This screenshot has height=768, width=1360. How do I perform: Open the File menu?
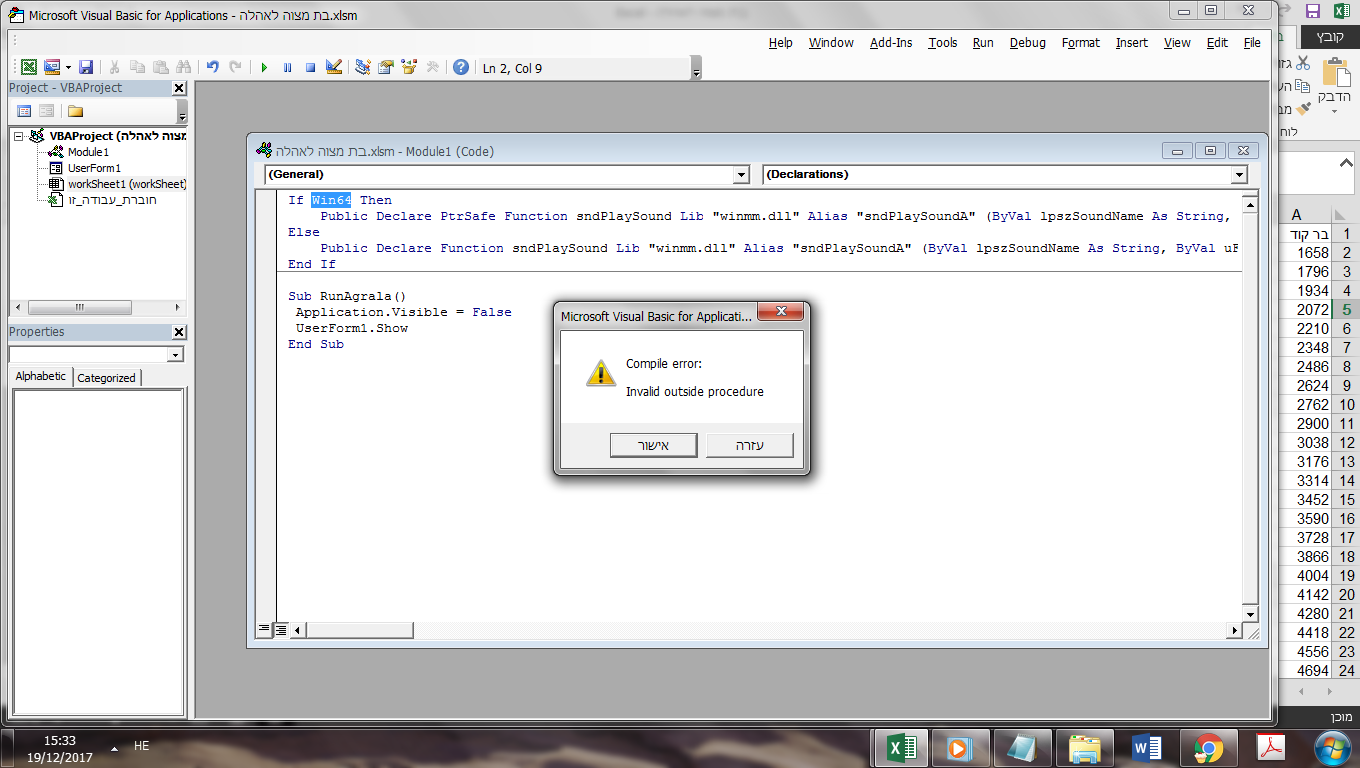1252,43
